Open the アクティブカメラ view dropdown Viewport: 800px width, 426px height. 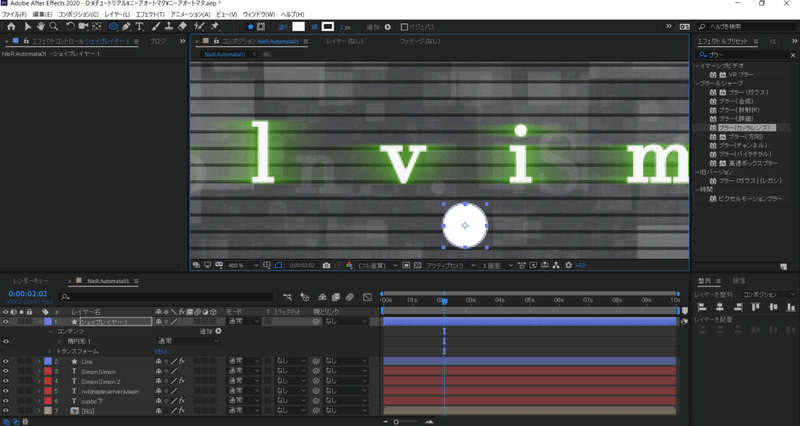coord(451,265)
